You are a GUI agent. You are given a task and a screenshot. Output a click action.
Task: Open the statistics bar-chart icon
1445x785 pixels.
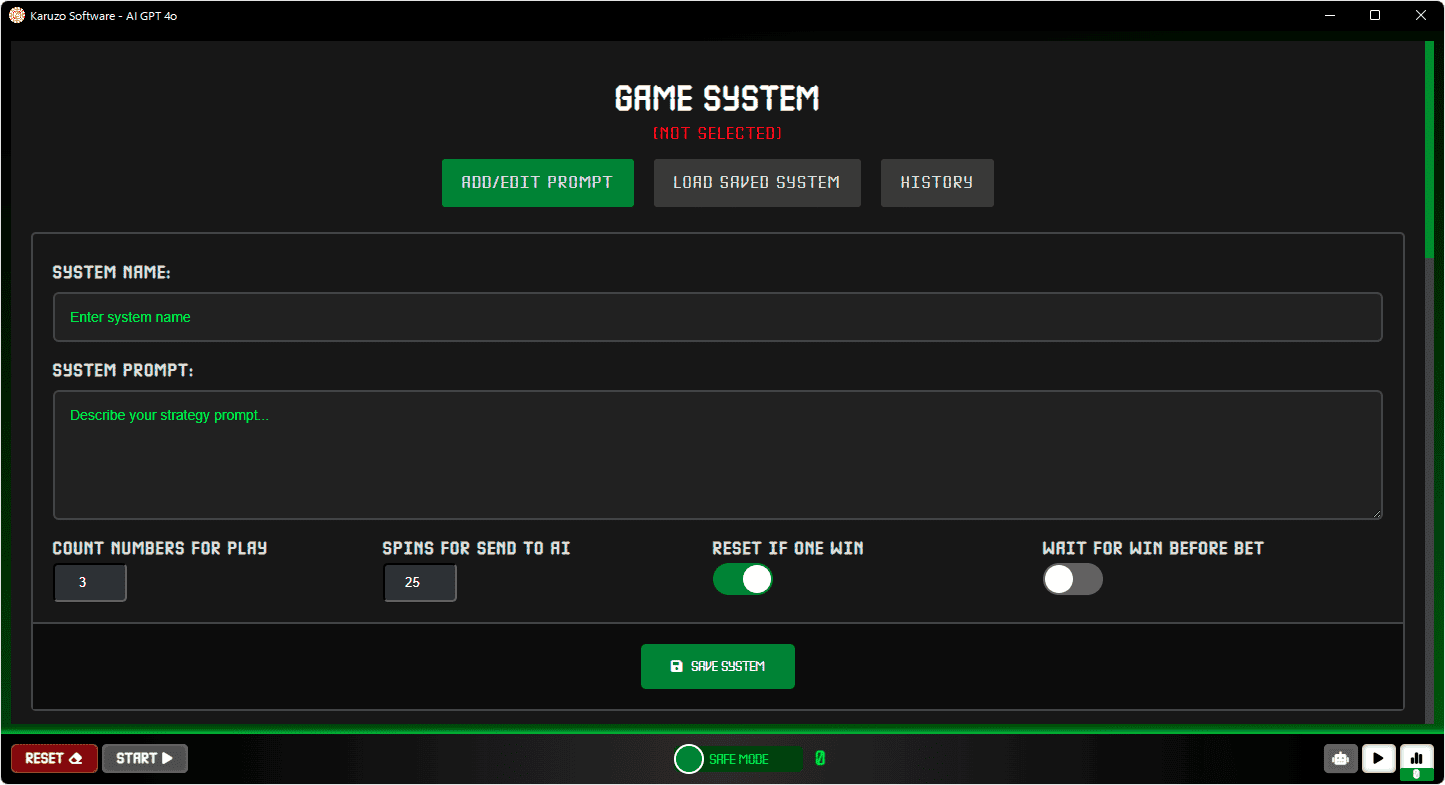point(1417,758)
